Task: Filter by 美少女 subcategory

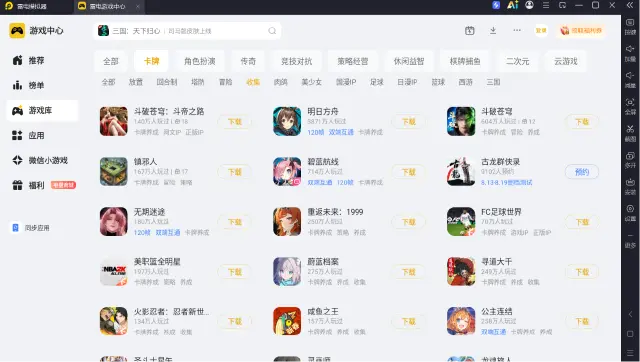Action: [311, 82]
